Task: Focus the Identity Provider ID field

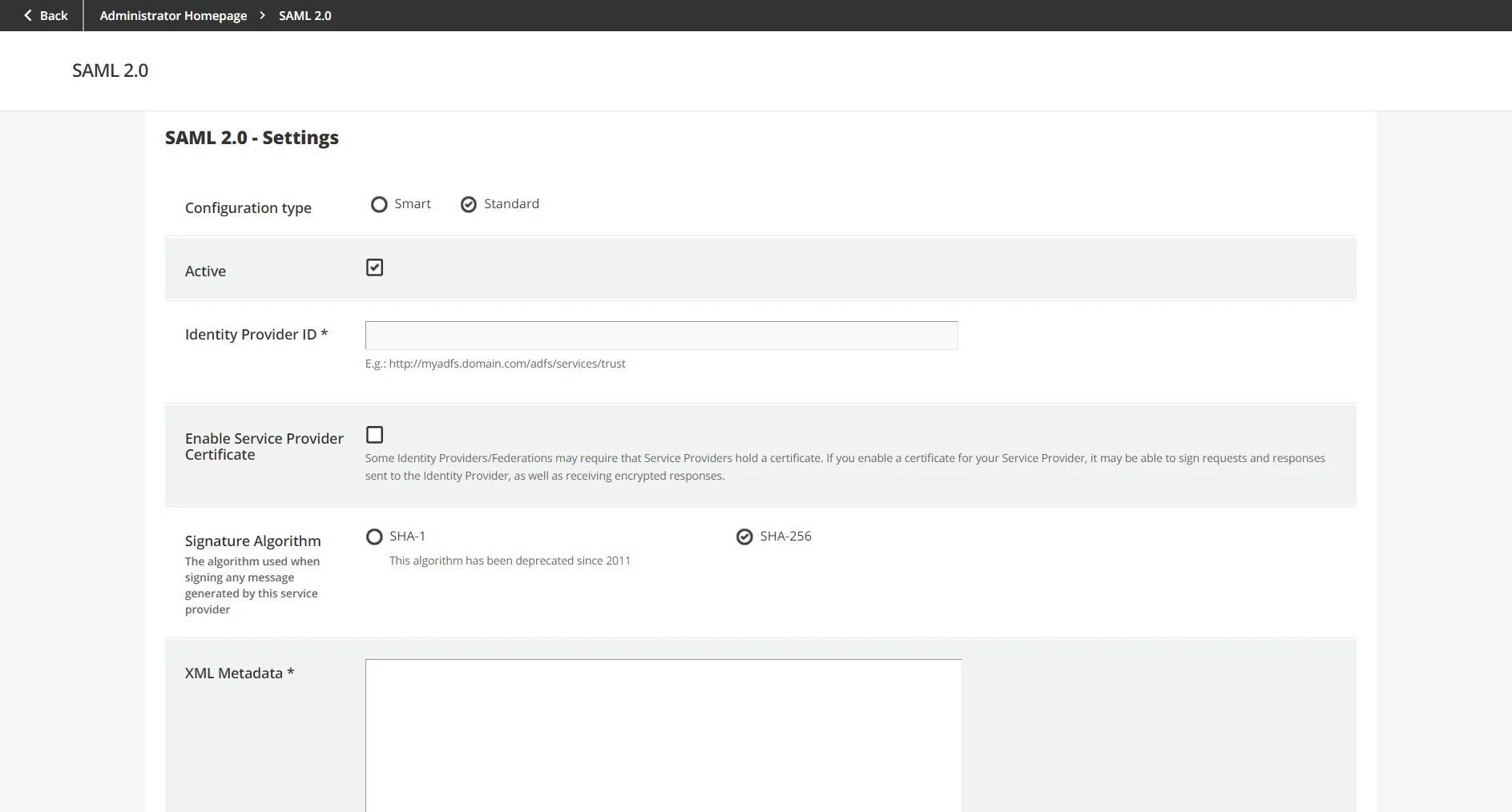Action: [x=660, y=336]
